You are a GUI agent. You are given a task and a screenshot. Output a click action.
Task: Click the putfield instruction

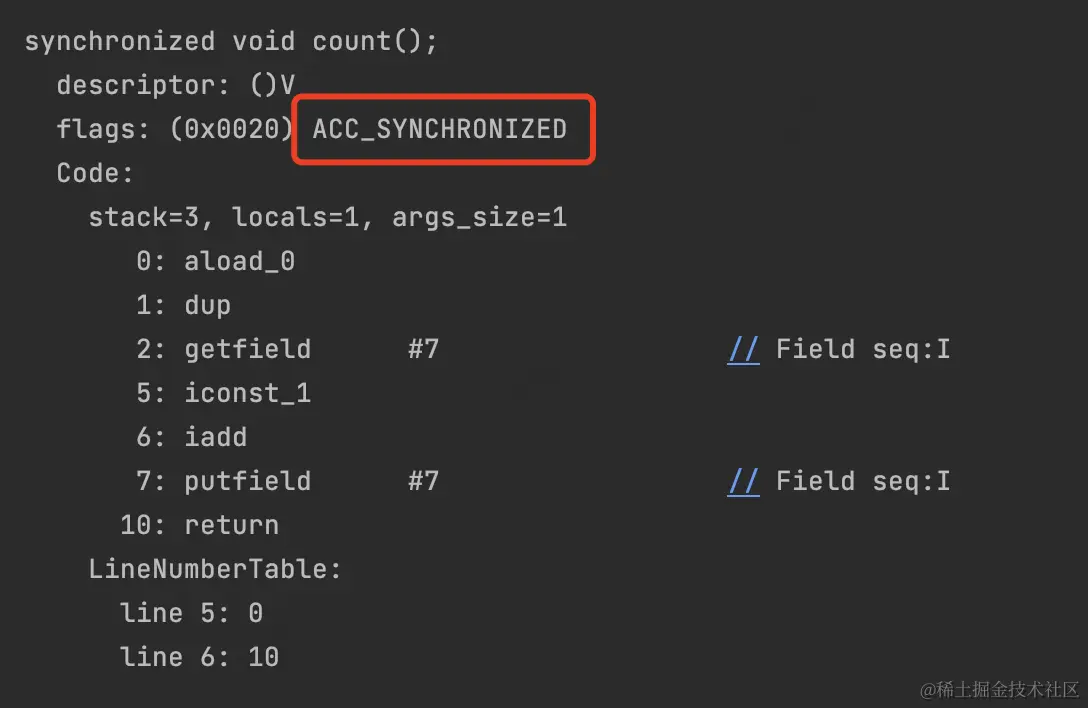pyautogui.click(x=248, y=481)
